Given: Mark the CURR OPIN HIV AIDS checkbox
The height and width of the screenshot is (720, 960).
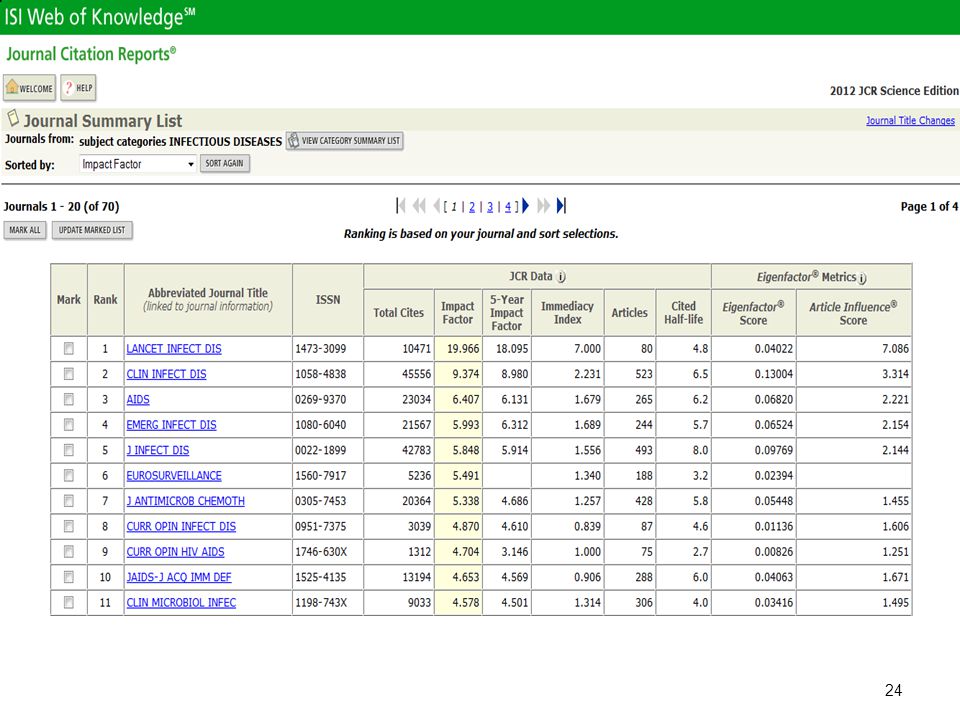Looking at the screenshot, I should 69,552.
